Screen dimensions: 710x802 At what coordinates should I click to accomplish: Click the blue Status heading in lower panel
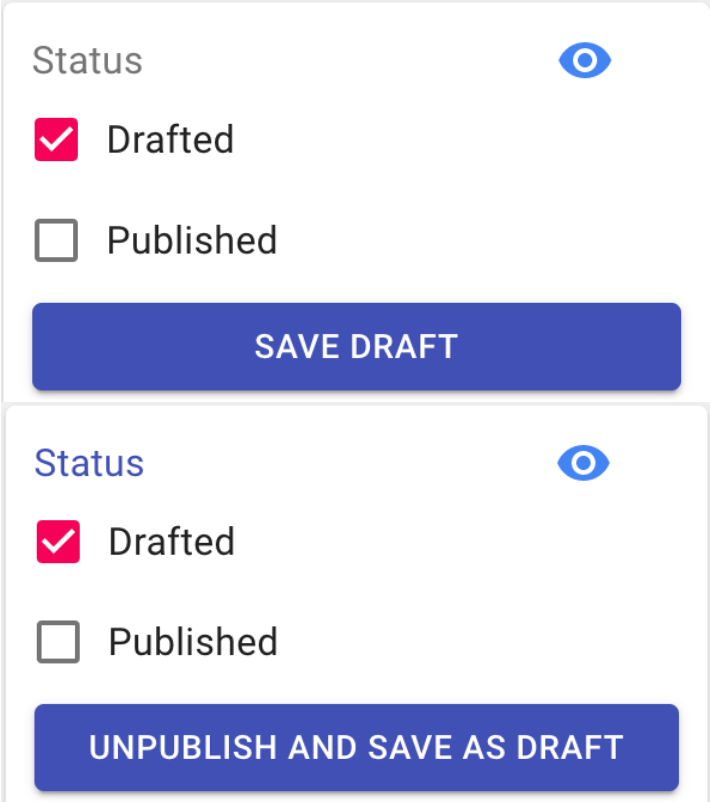point(89,463)
